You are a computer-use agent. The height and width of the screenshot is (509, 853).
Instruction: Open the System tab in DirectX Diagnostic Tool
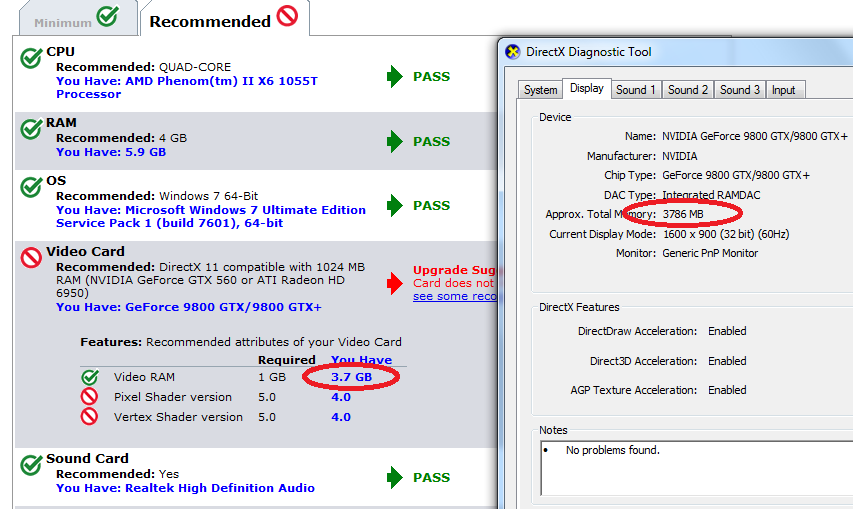pyautogui.click(x=540, y=90)
